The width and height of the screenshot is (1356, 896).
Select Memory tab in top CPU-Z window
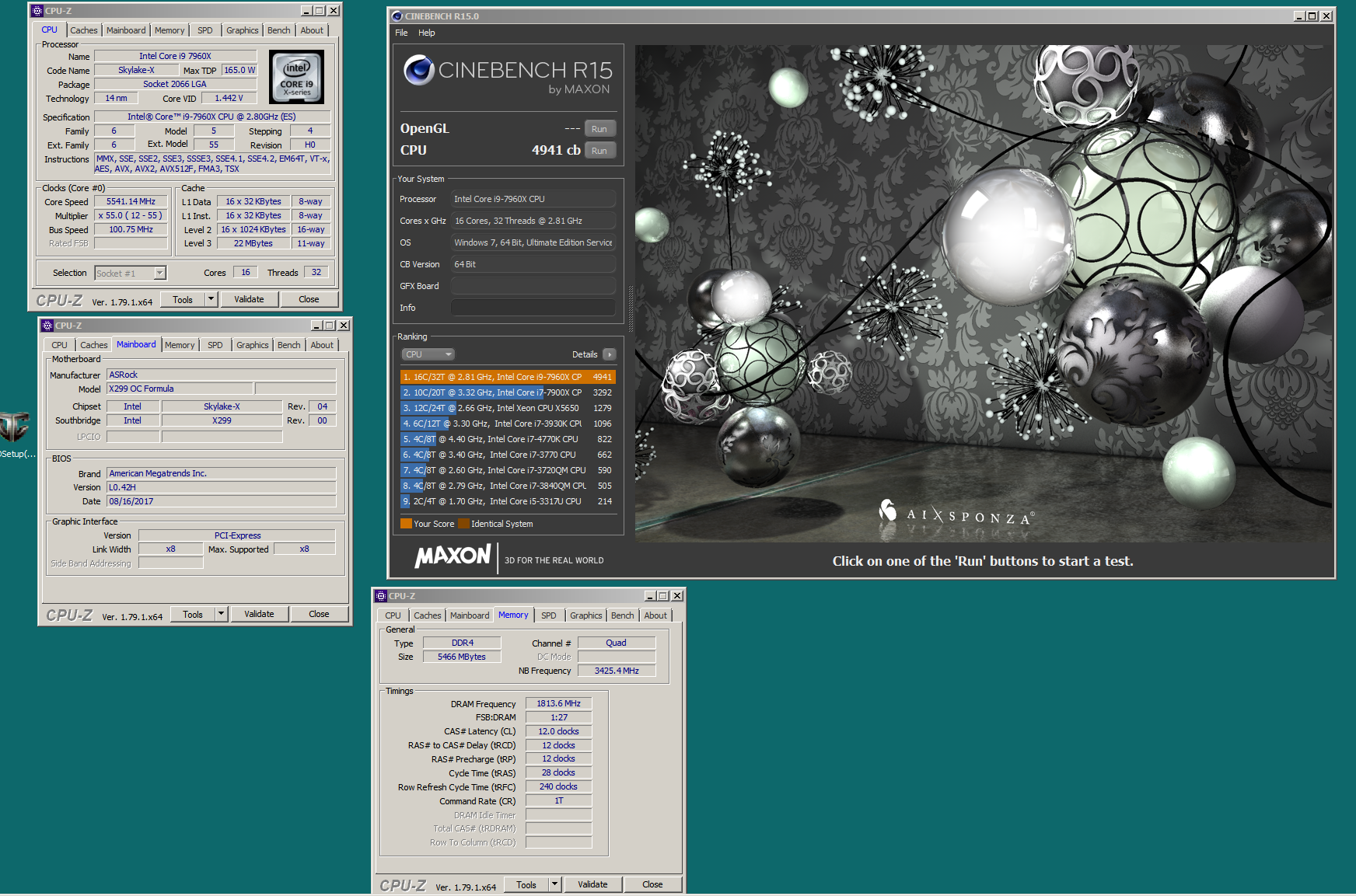coord(169,30)
